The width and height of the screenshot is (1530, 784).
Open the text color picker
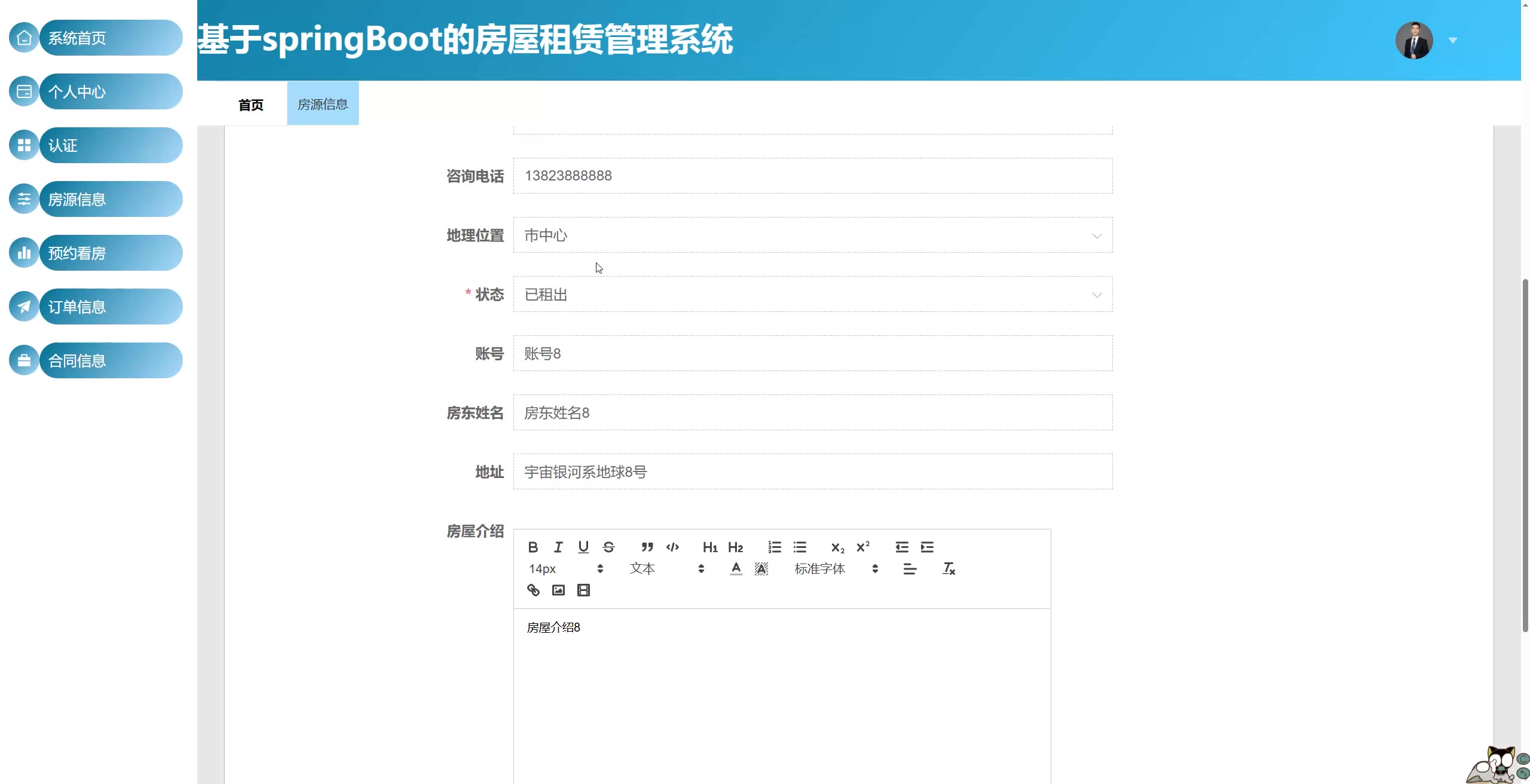[736, 569]
